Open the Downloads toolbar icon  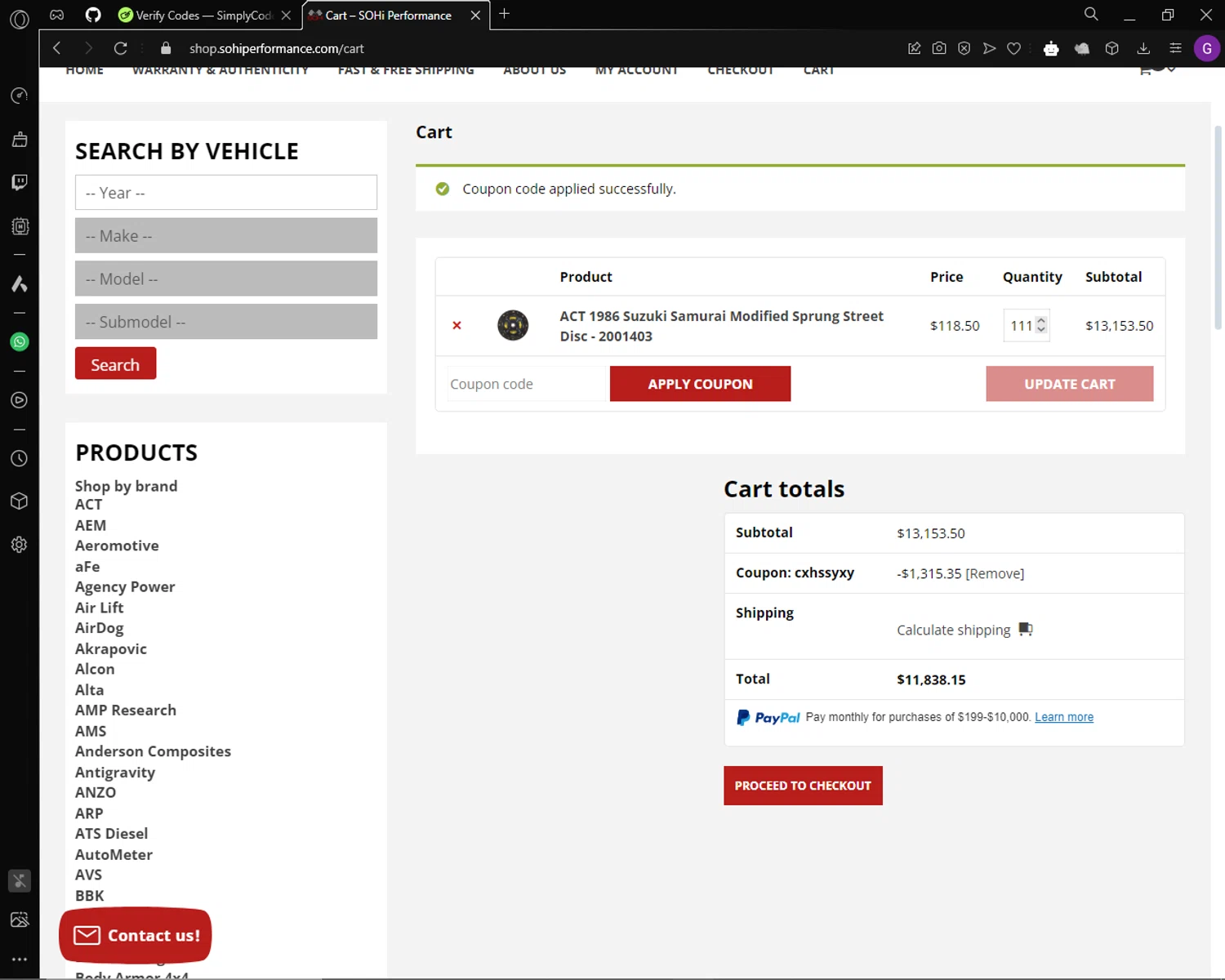[1143, 48]
